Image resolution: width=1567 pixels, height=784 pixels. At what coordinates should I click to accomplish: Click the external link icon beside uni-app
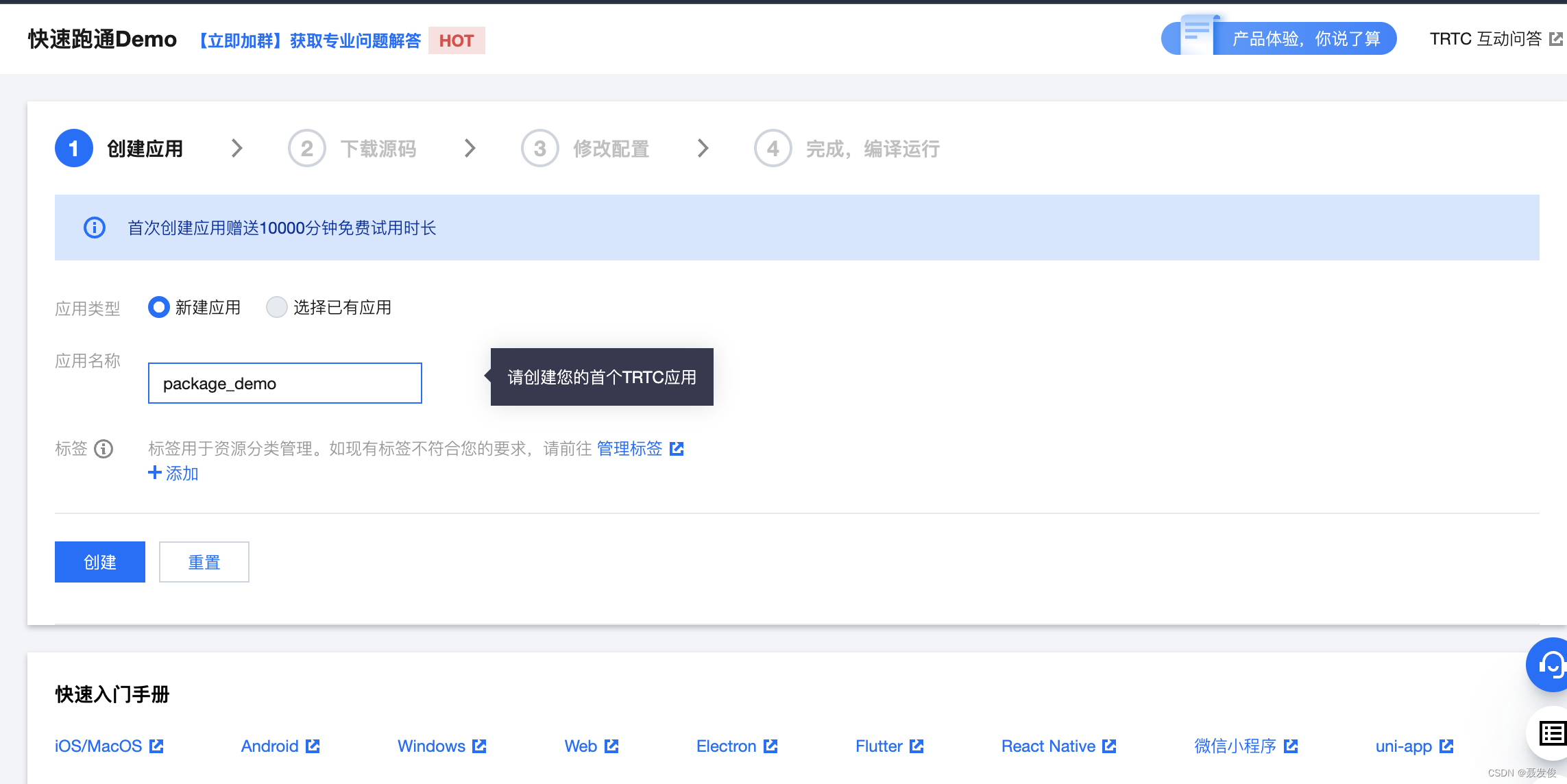1446,746
